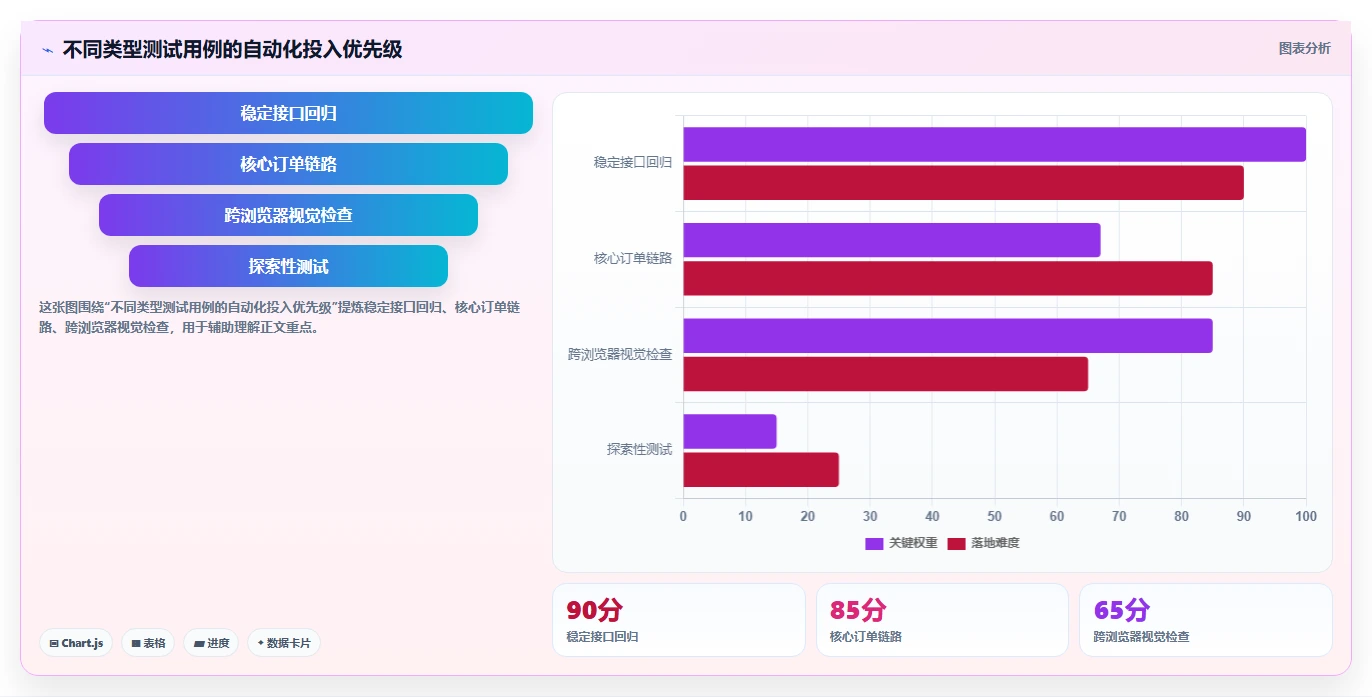Select the 稳定接口回归 funnel bar
This screenshot has width=1372, height=697.
[x=288, y=113]
